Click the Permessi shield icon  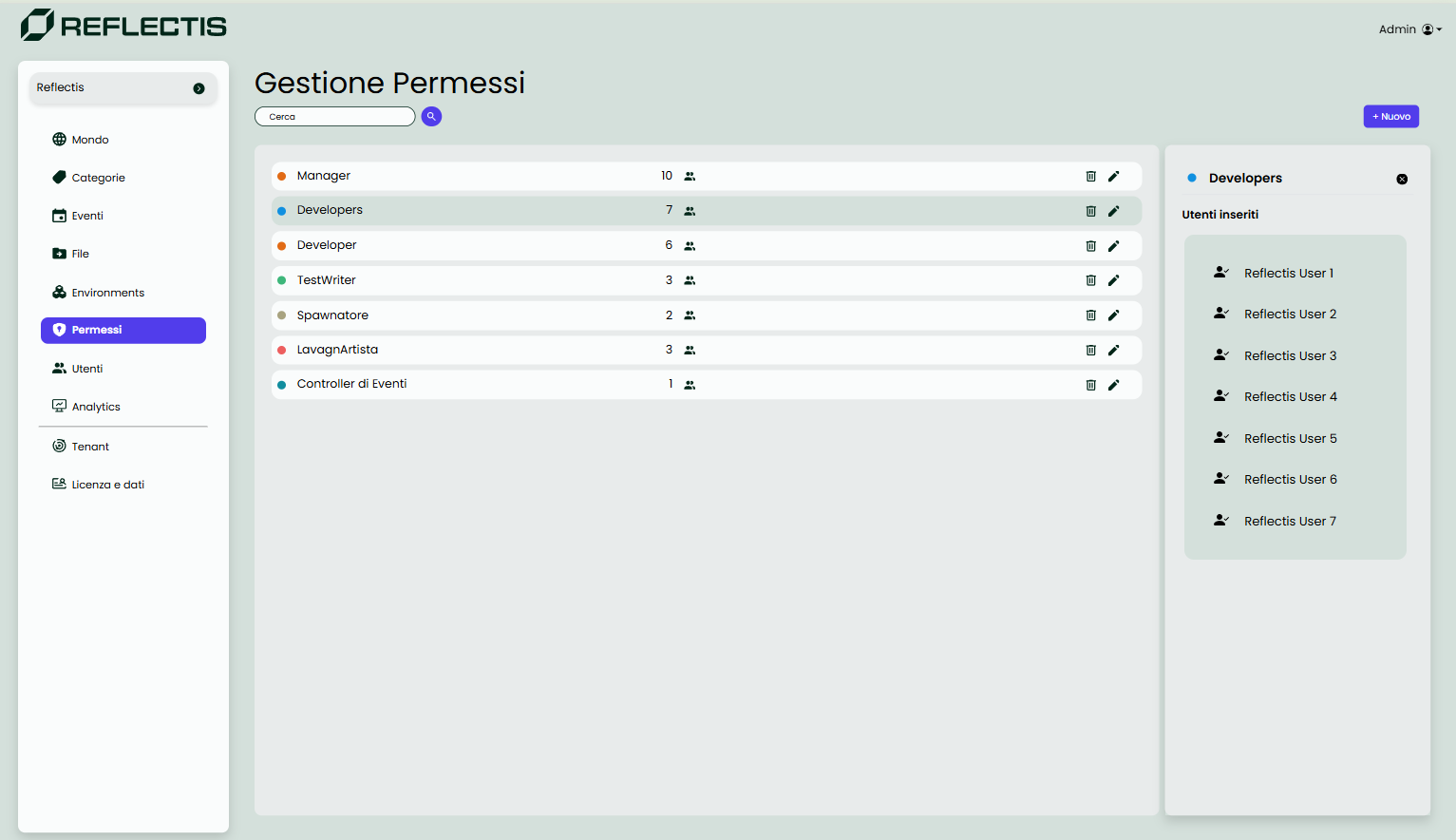59,330
